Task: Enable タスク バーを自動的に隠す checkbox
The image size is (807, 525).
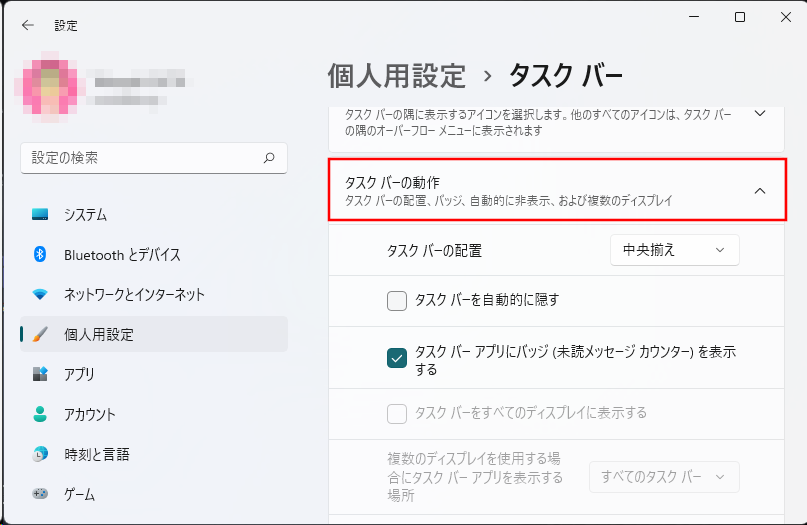Action: pyautogui.click(x=397, y=300)
